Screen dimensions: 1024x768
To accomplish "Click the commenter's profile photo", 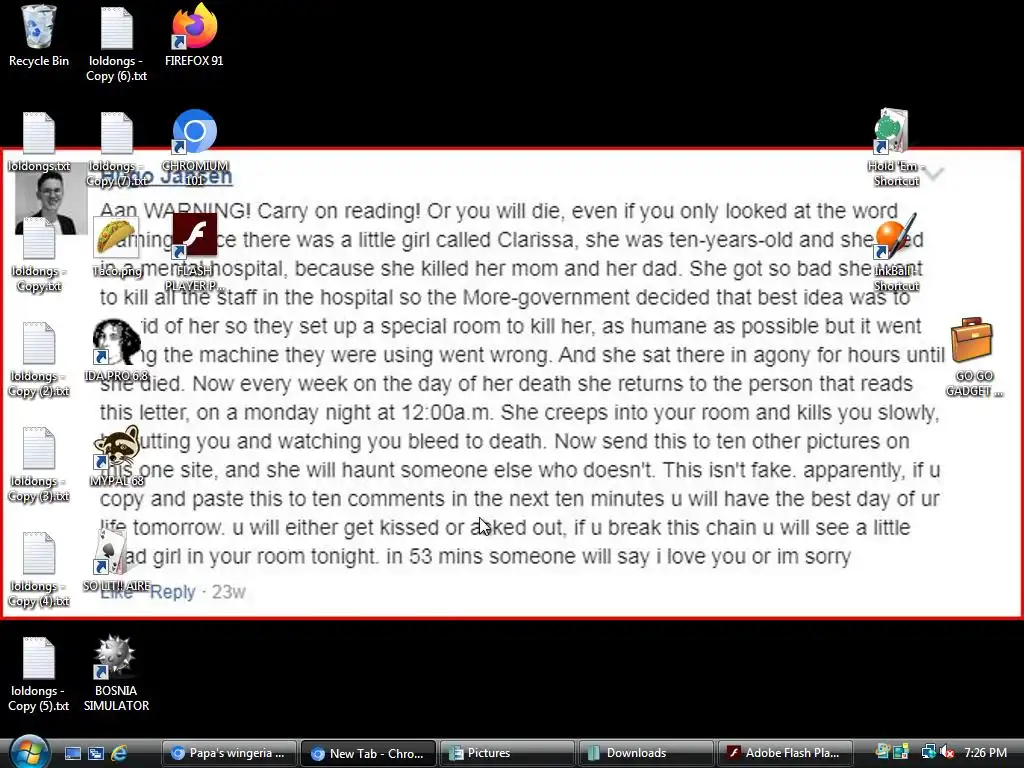I will (x=51, y=199).
